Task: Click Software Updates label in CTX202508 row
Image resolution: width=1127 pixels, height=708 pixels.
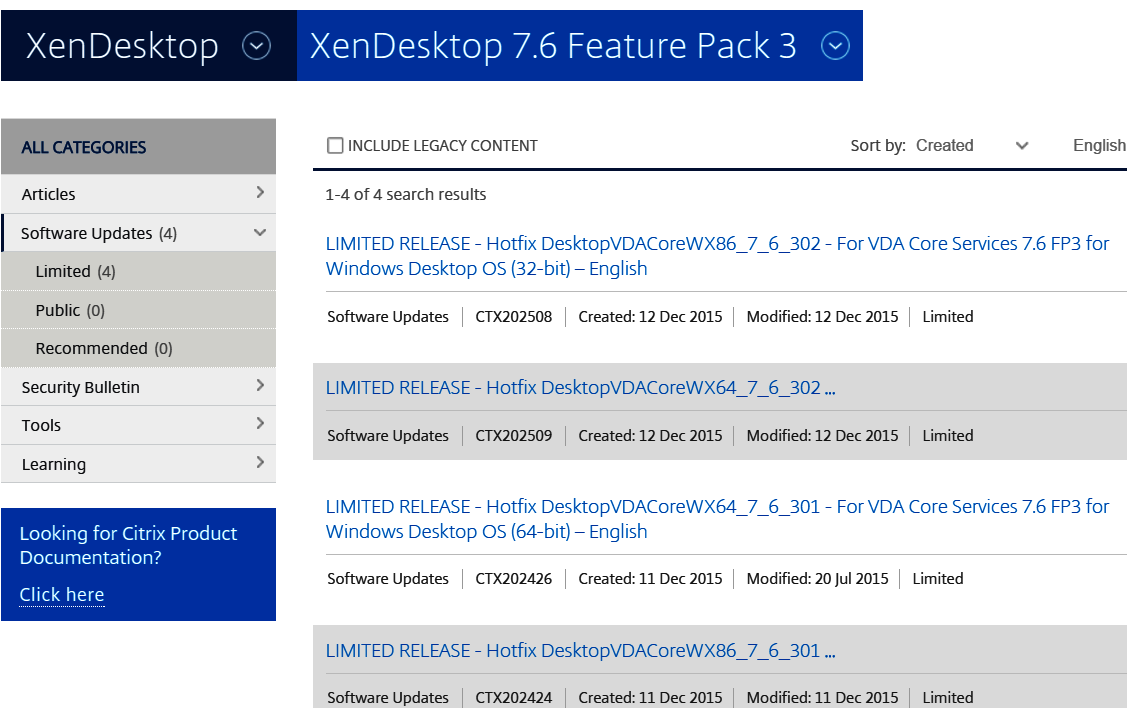Action: [x=388, y=317]
